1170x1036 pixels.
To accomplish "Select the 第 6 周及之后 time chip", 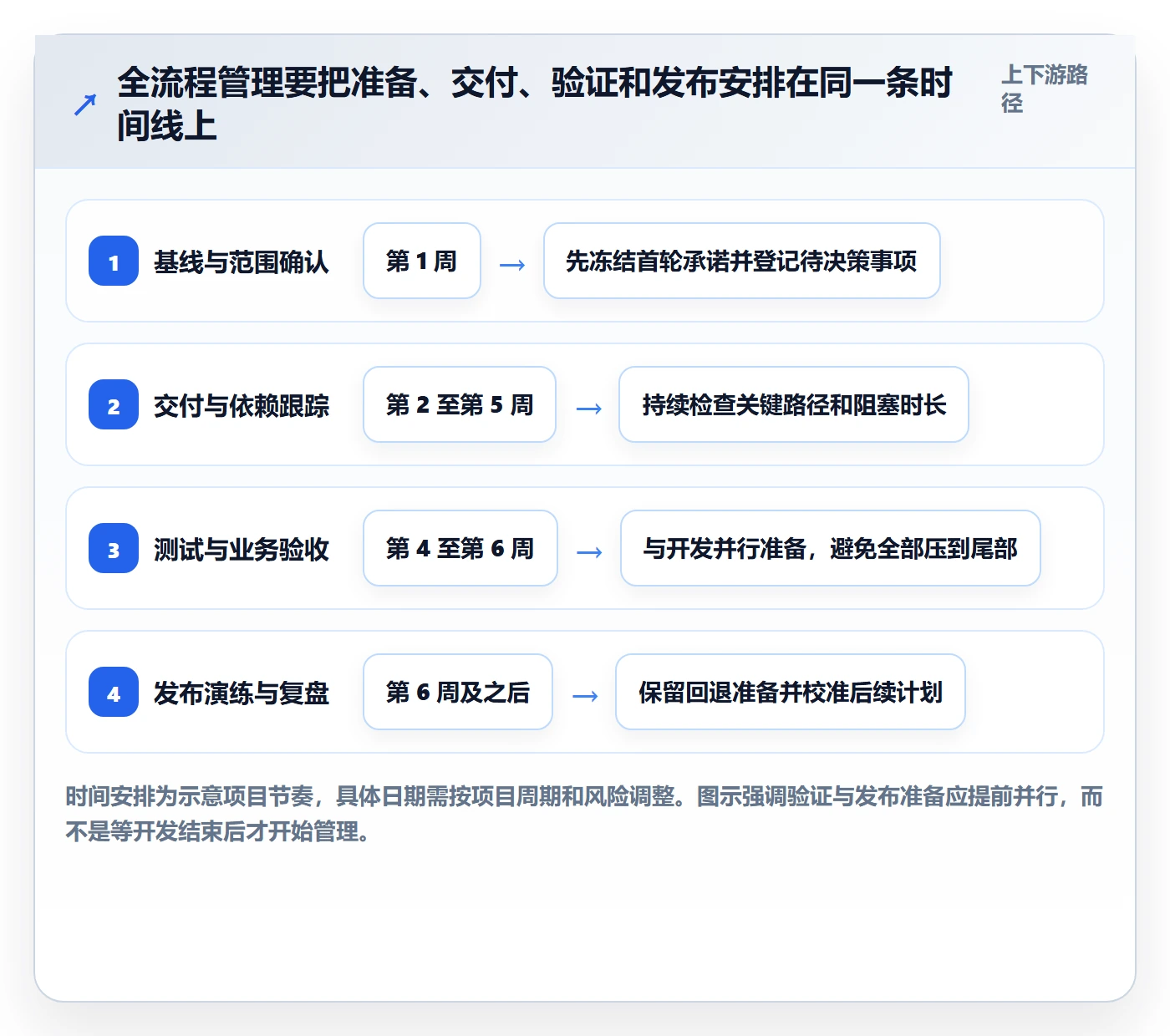I will point(458,692).
